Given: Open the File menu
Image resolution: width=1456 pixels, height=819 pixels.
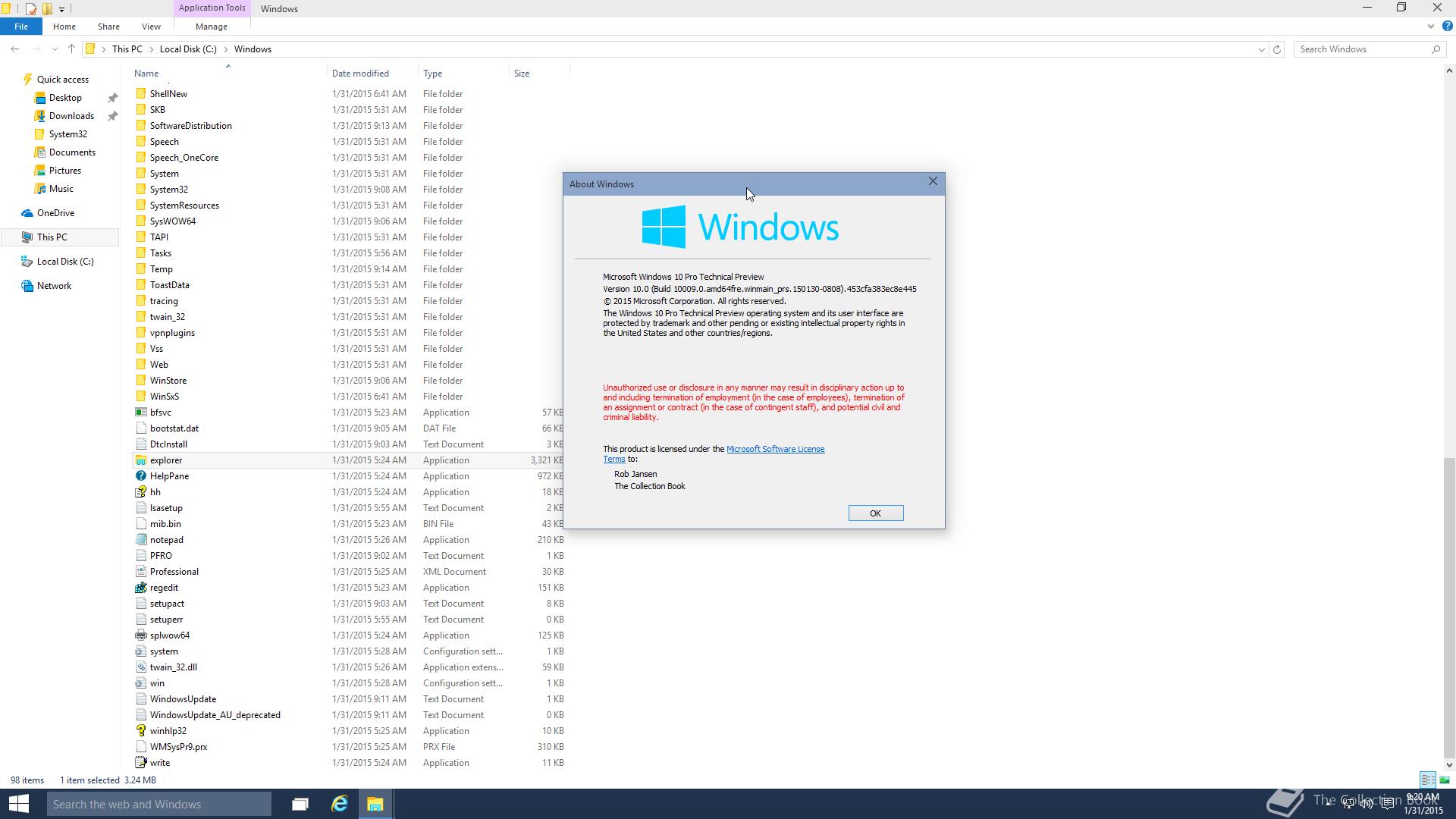Looking at the screenshot, I should [21, 27].
